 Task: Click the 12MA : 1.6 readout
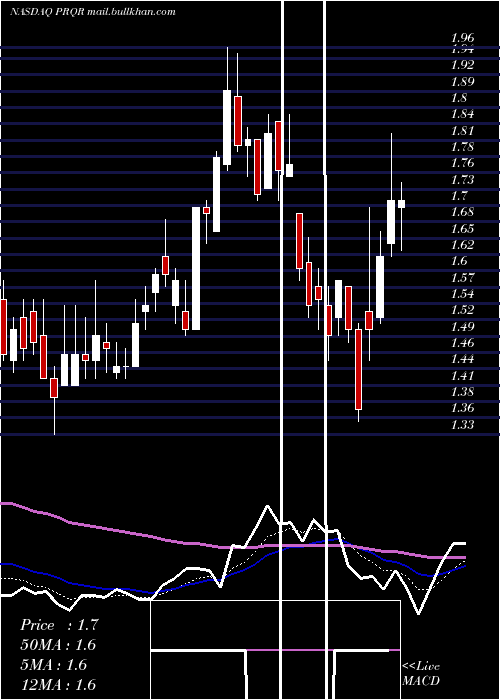pos(58,684)
